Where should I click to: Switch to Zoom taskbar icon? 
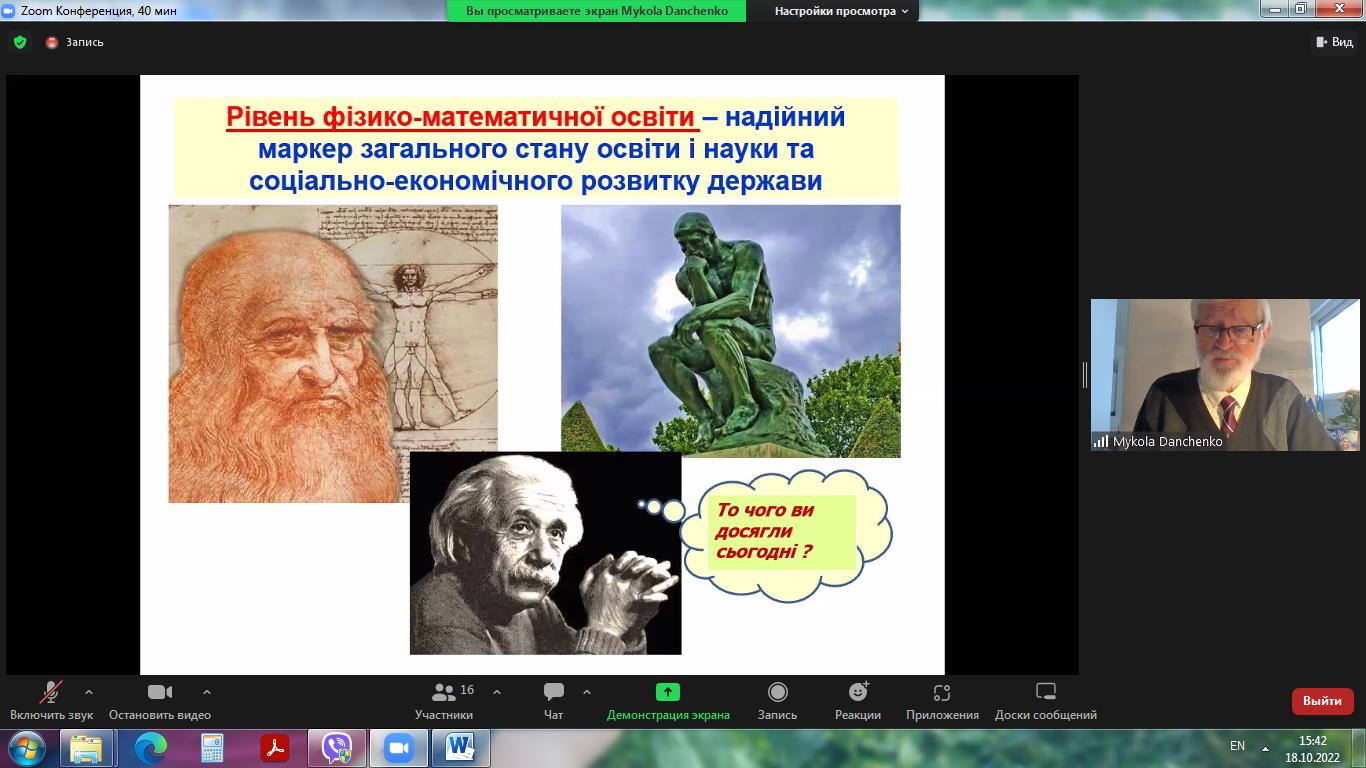point(399,747)
